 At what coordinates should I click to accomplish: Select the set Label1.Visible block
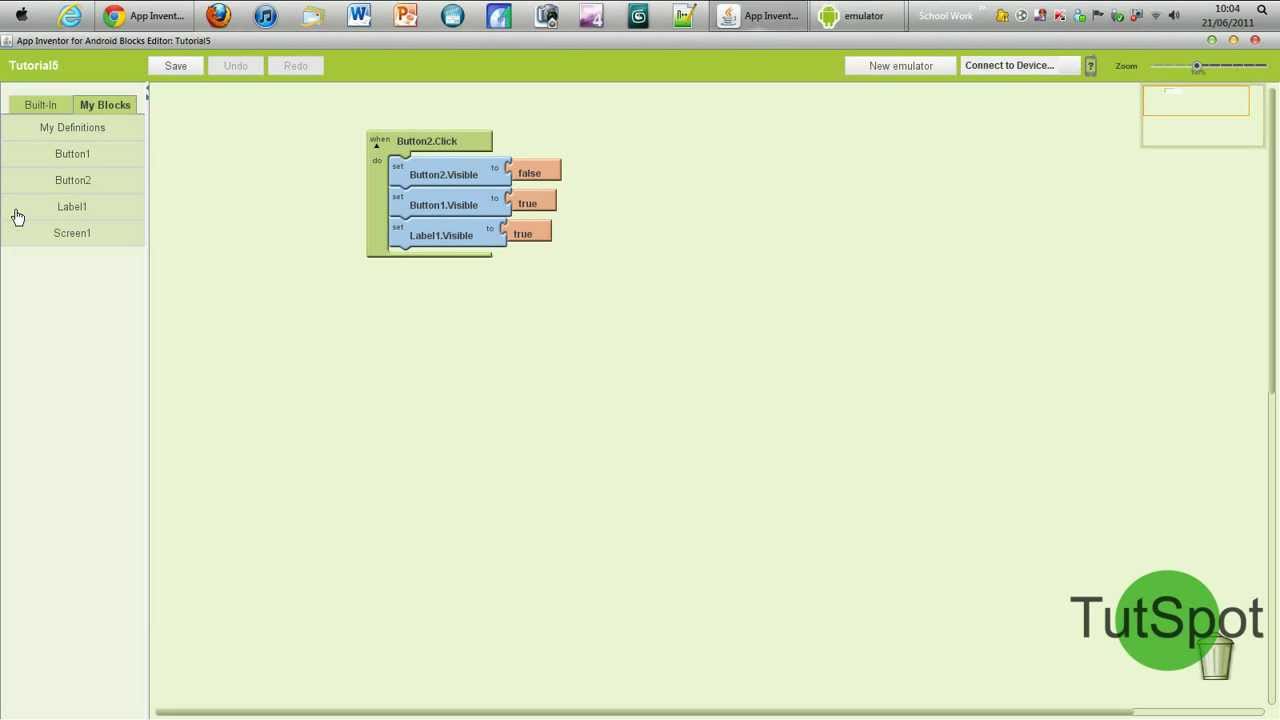446,235
